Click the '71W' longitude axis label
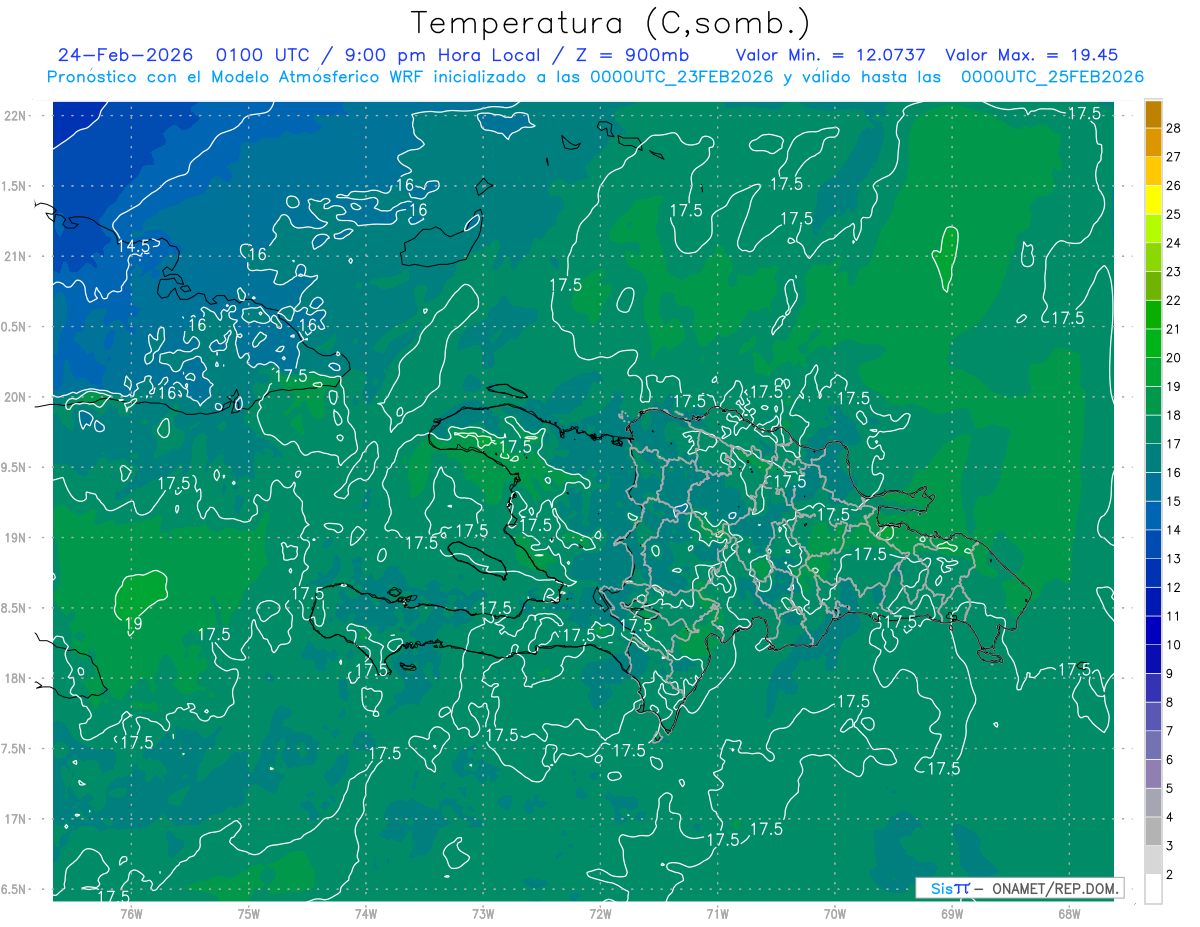Screen dimensions: 1200x927 (717, 914)
